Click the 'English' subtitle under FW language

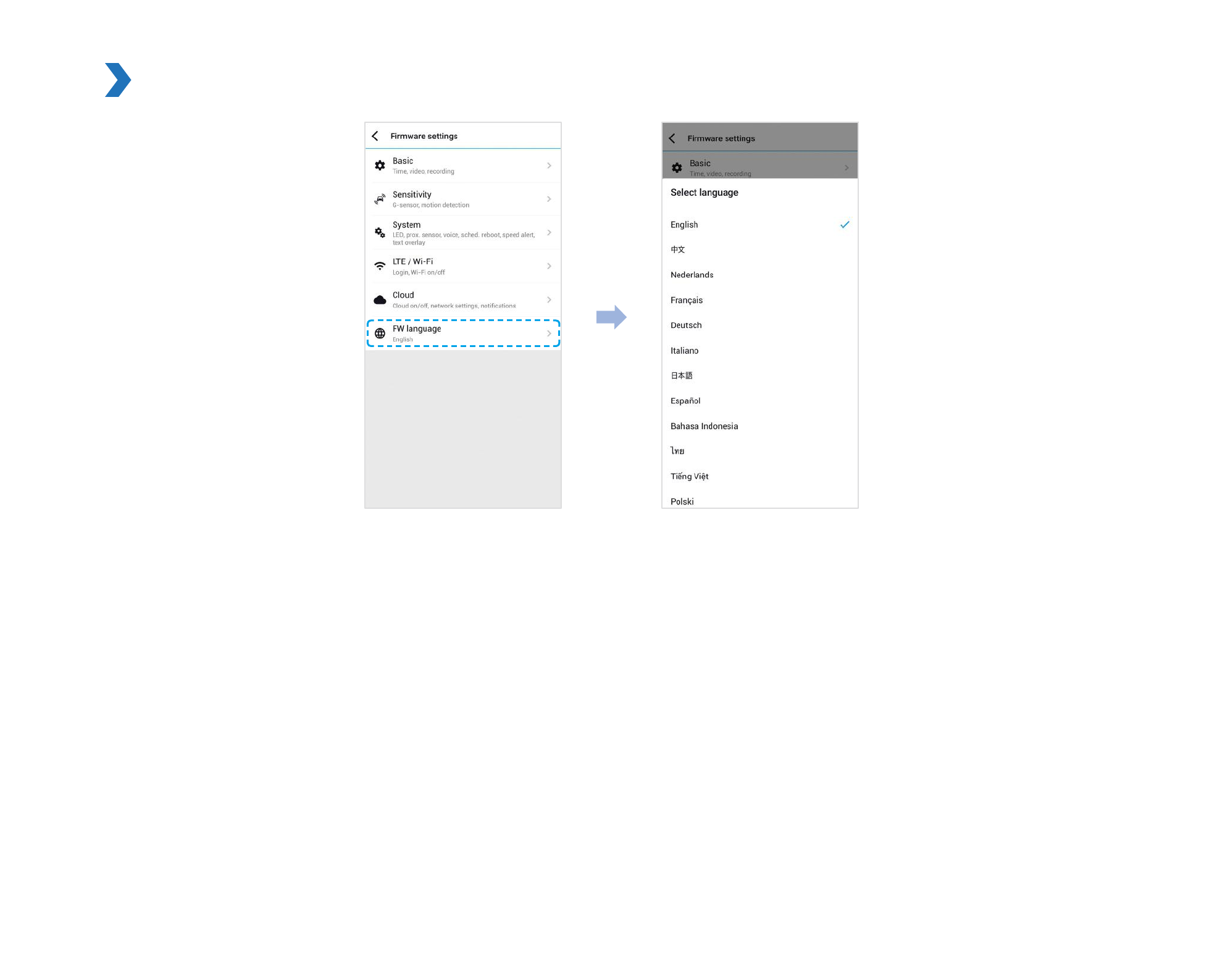403,340
